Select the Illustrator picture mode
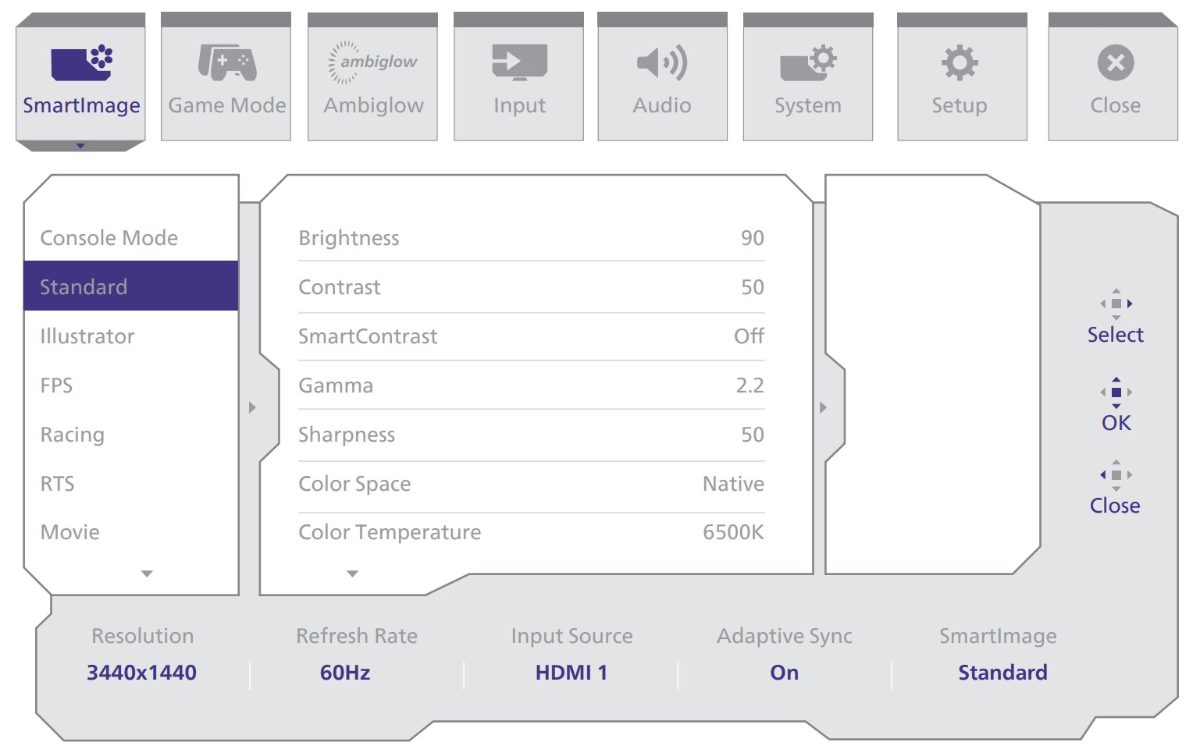This screenshot has width=1200, height=753. click(131, 336)
